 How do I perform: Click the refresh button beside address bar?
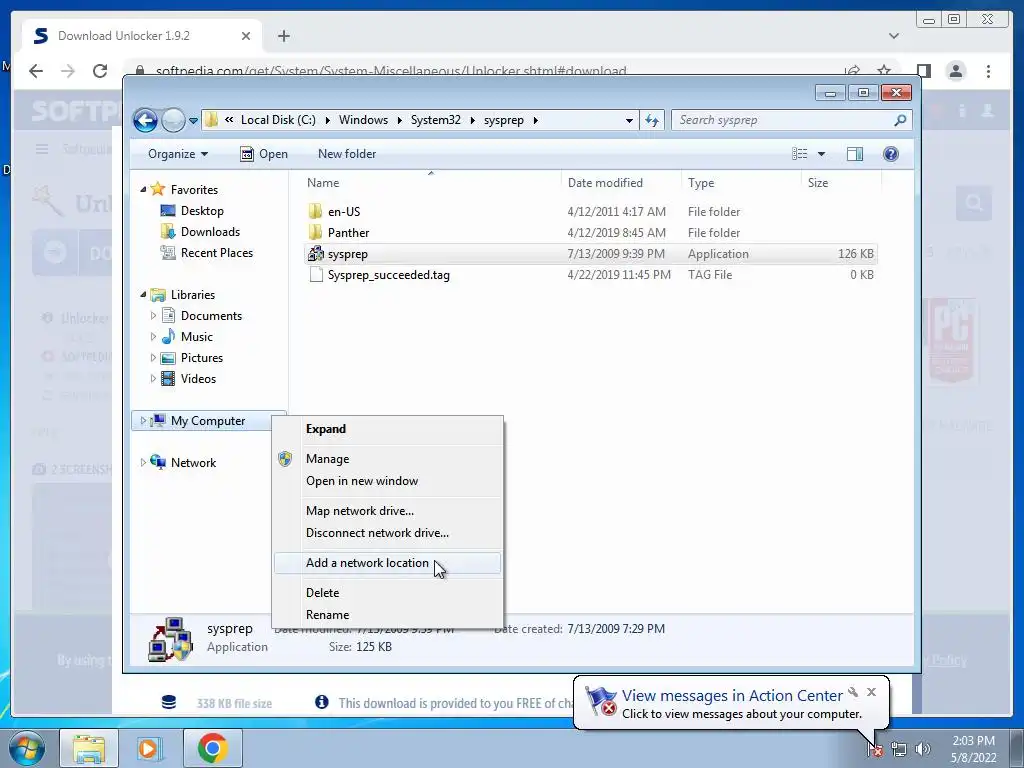tap(652, 120)
